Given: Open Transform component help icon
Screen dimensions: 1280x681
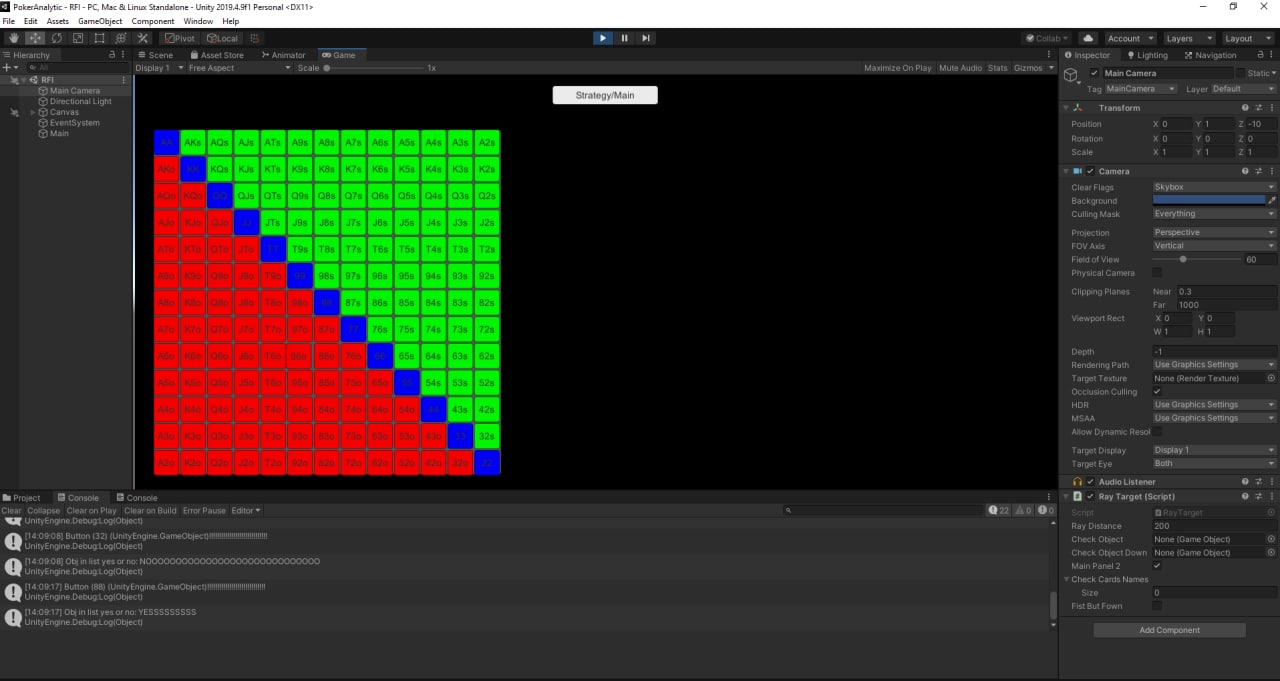Looking at the screenshot, I should coord(1245,107).
